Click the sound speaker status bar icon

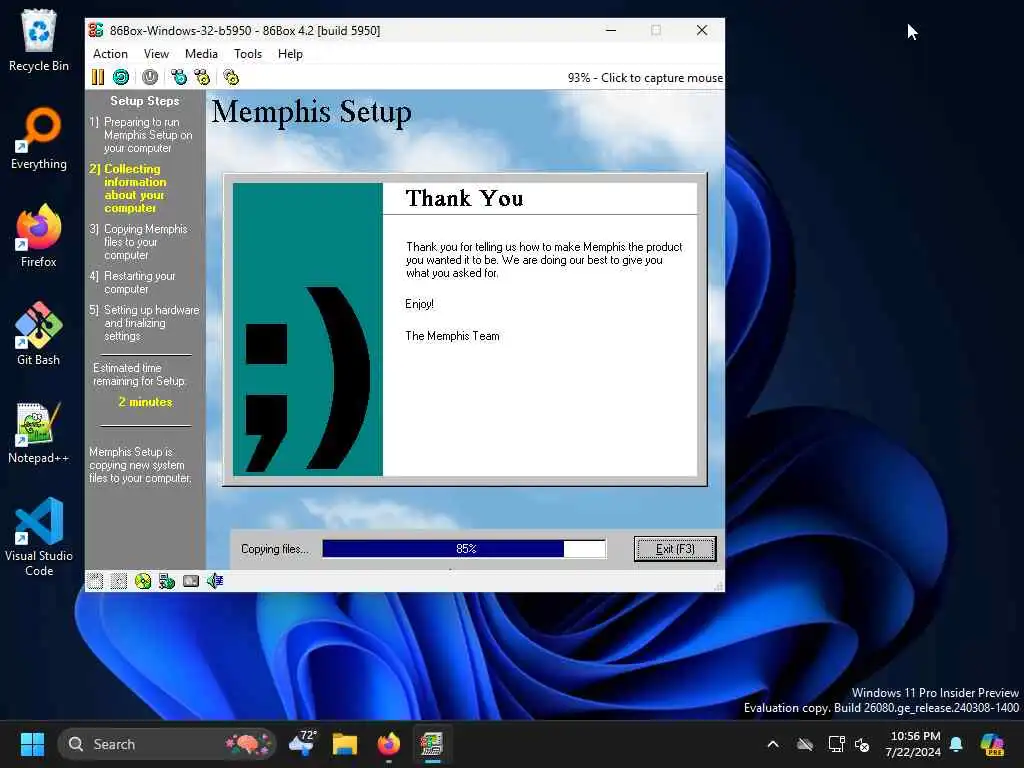[215, 581]
